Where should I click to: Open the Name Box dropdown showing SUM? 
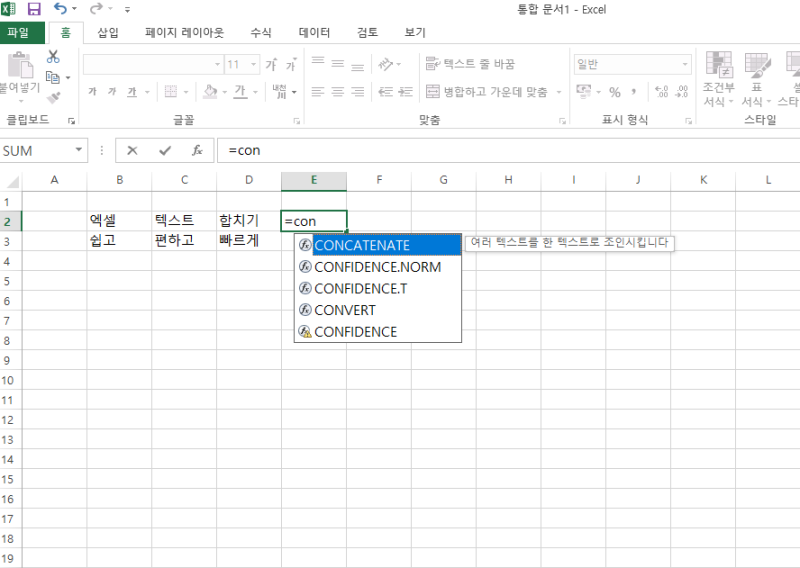pos(79,150)
